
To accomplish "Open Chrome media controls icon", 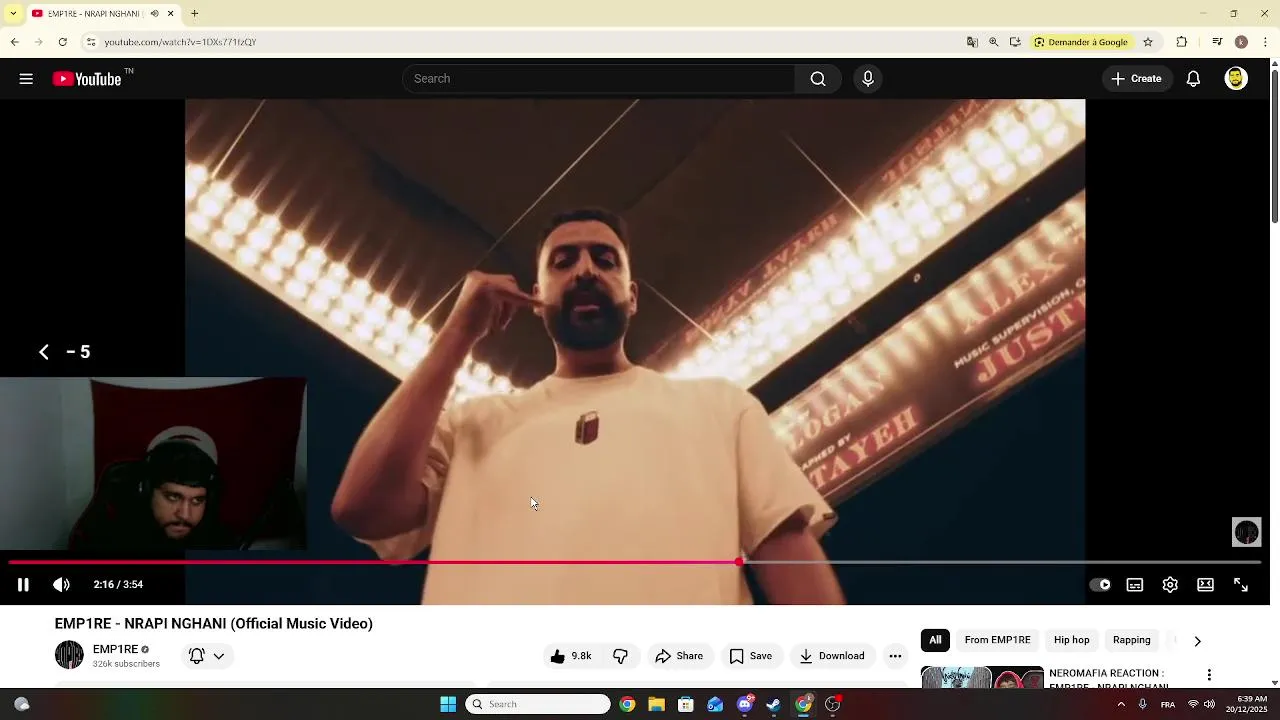I will pyautogui.click(x=1217, y=42).
